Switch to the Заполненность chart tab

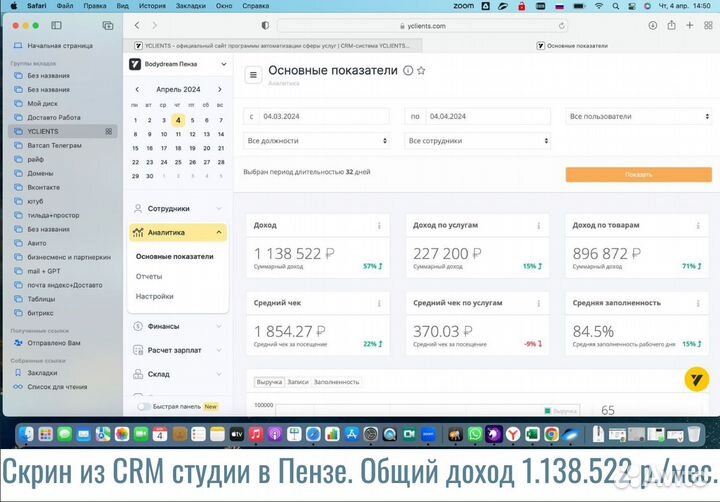(337, 382)
